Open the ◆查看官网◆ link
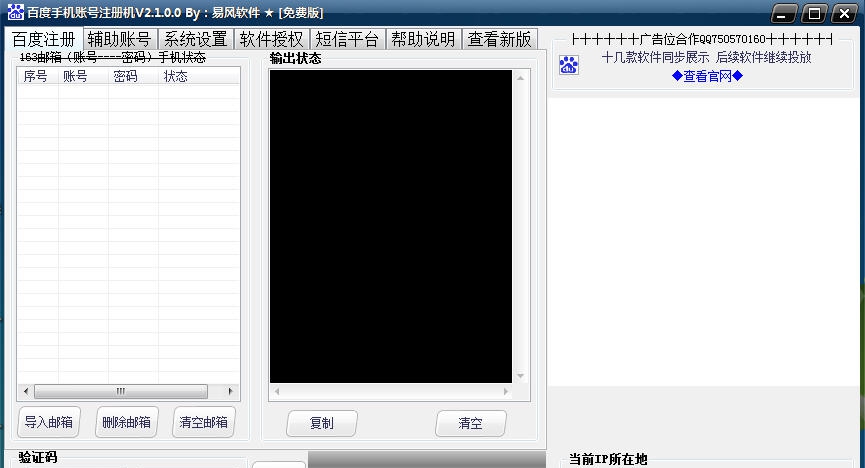Image resolution: width=865 pixels, height=468 pixels. [707, 76]
